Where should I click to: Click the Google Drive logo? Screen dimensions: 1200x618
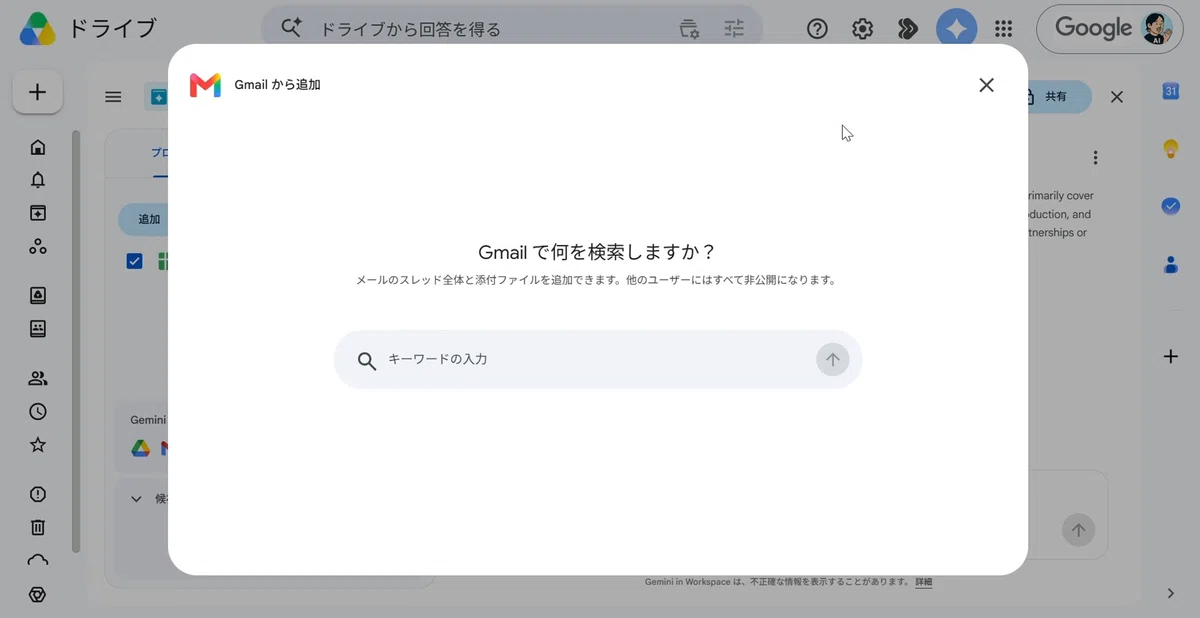(x=39, y=29)
